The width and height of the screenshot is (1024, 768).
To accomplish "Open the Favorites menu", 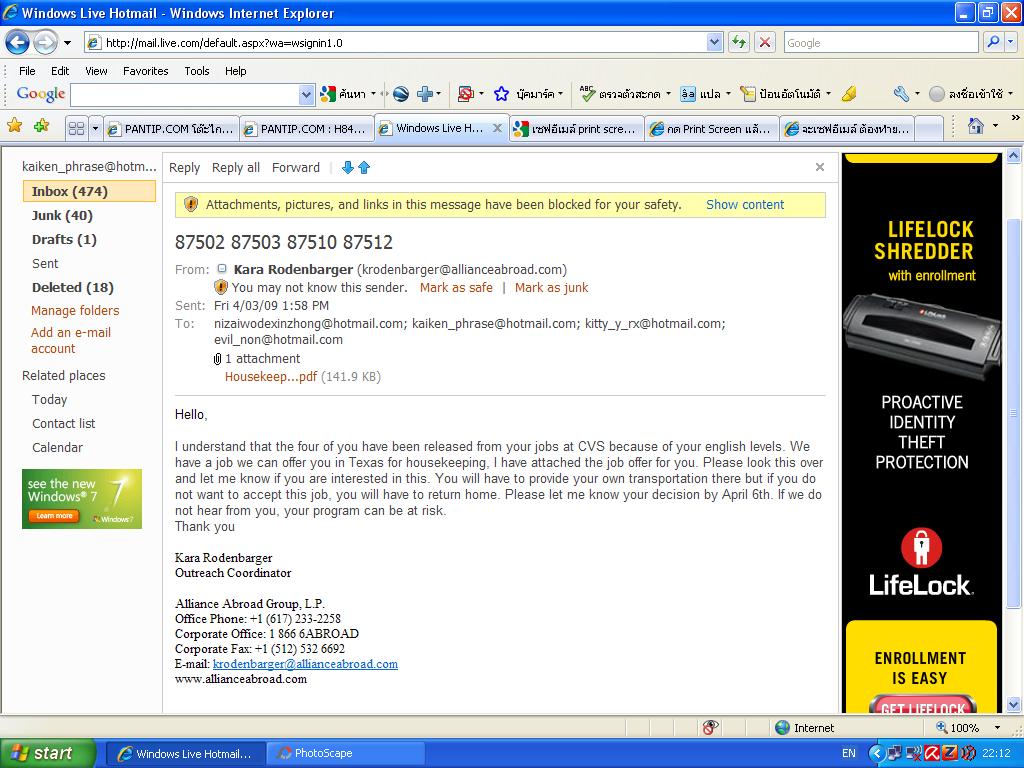I will point(146,71).
